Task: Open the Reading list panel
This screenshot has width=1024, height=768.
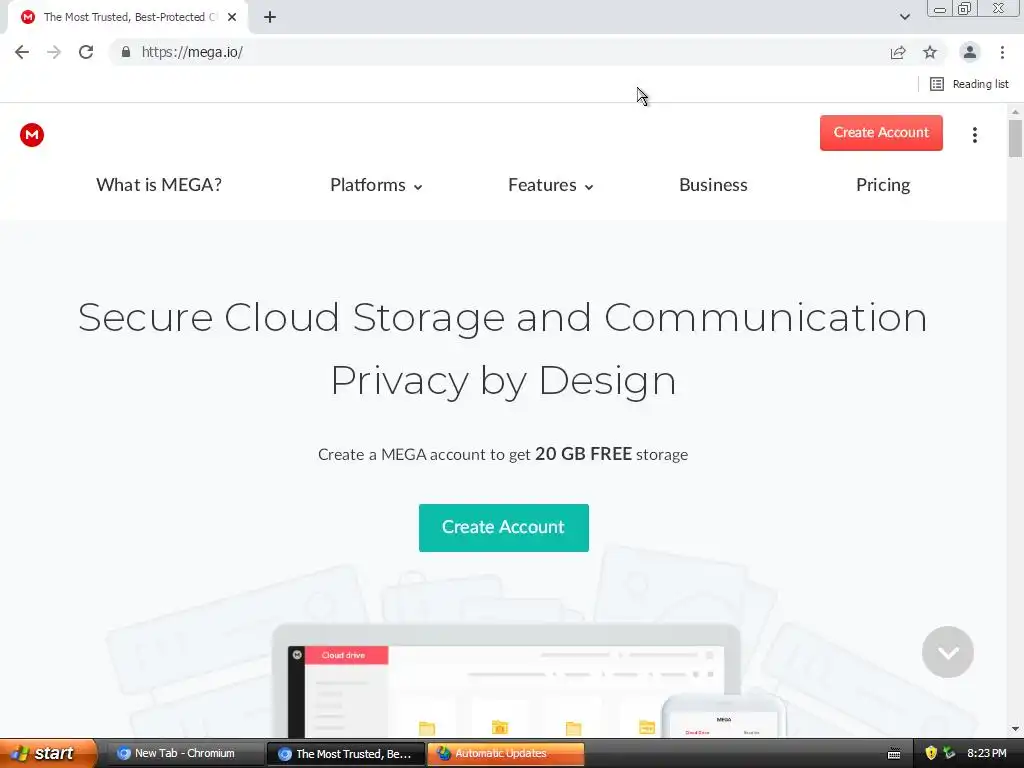Action: [968, 84]
